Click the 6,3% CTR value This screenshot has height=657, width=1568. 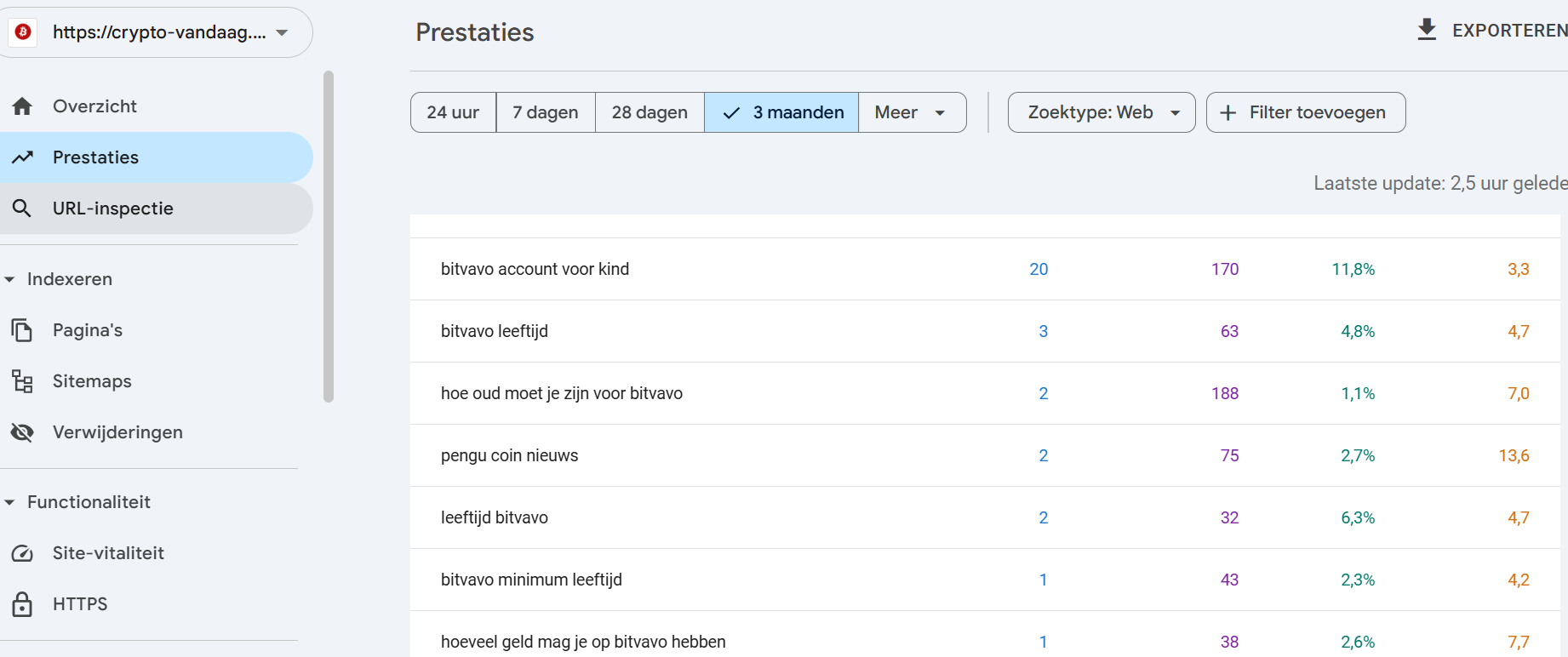point(1358,517)
